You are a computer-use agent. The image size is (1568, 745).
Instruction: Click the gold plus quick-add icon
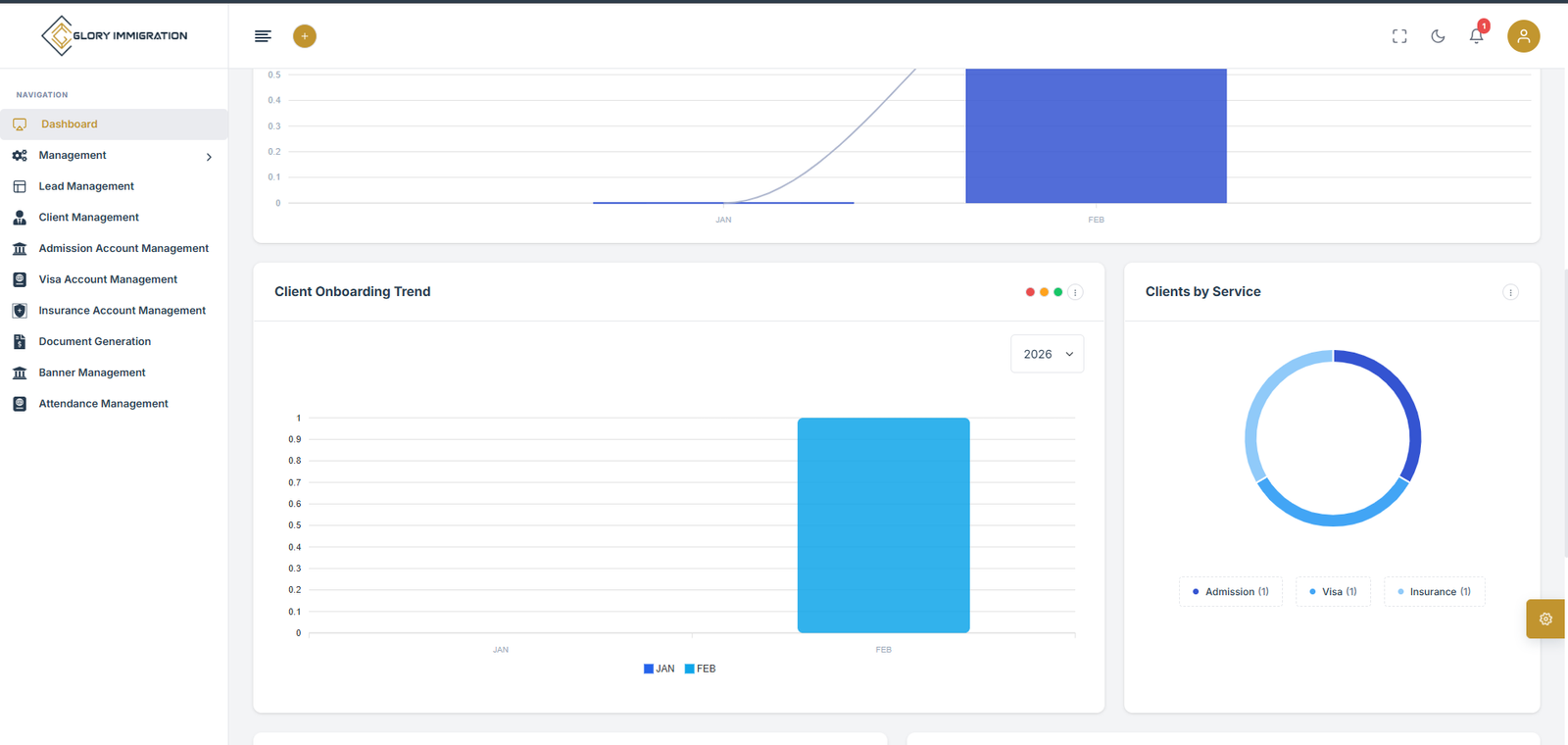tap(305, 36)
